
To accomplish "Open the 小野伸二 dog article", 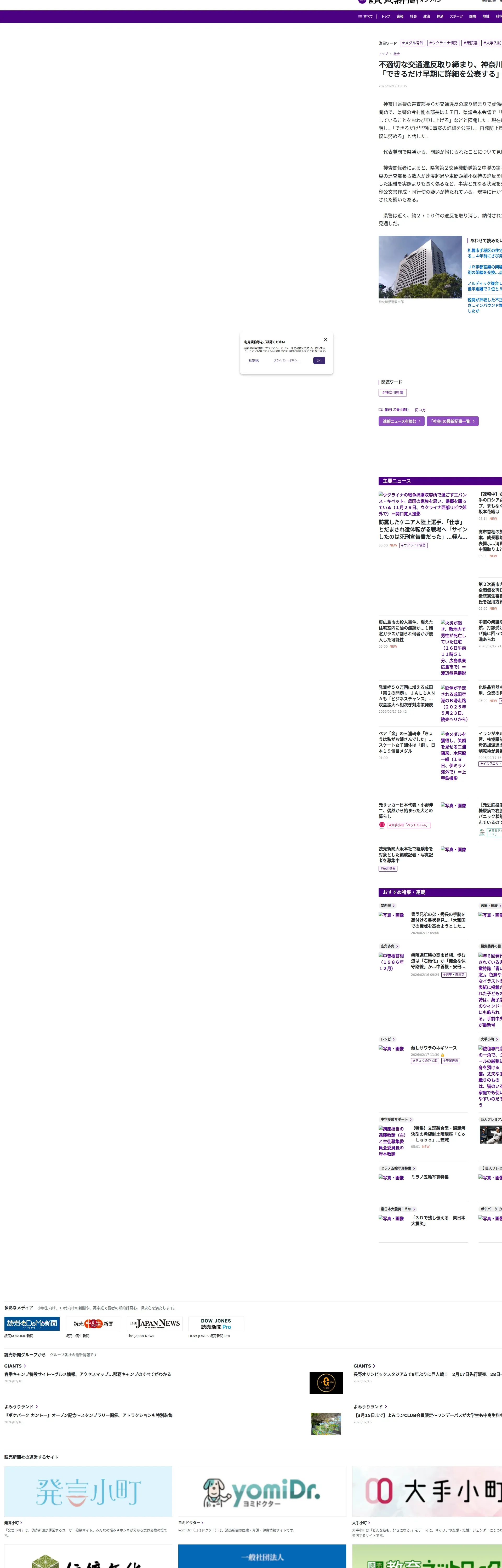I will point(406,810).
